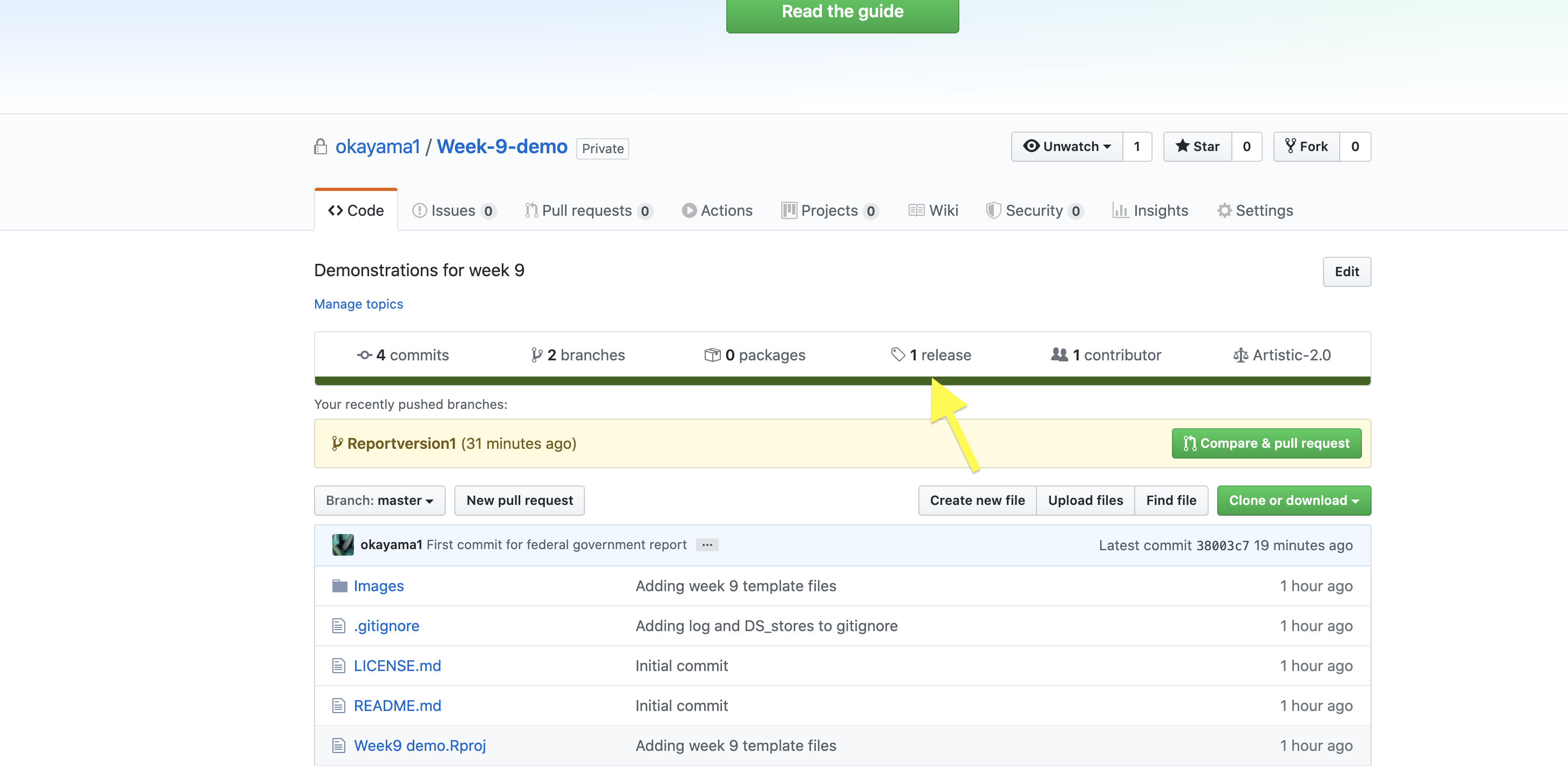Click the Artistic-2.0 license scale icon
Viewport: 1568px width, 766px height.
click(1240, 355)
